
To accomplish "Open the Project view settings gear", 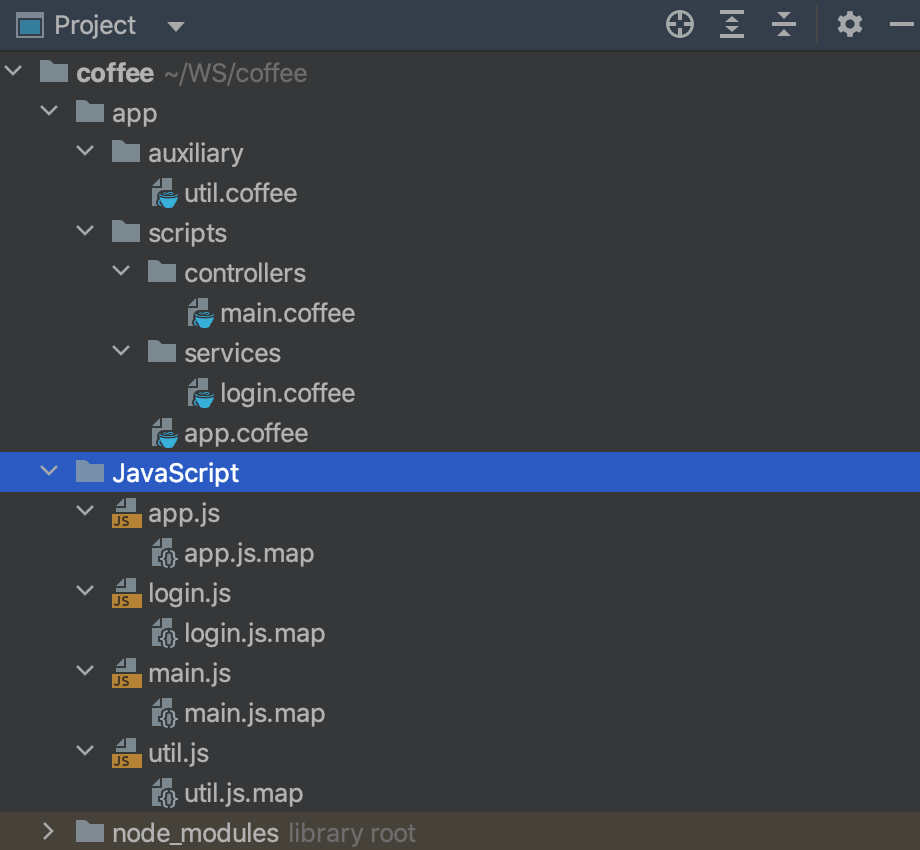I will [849, 24].
